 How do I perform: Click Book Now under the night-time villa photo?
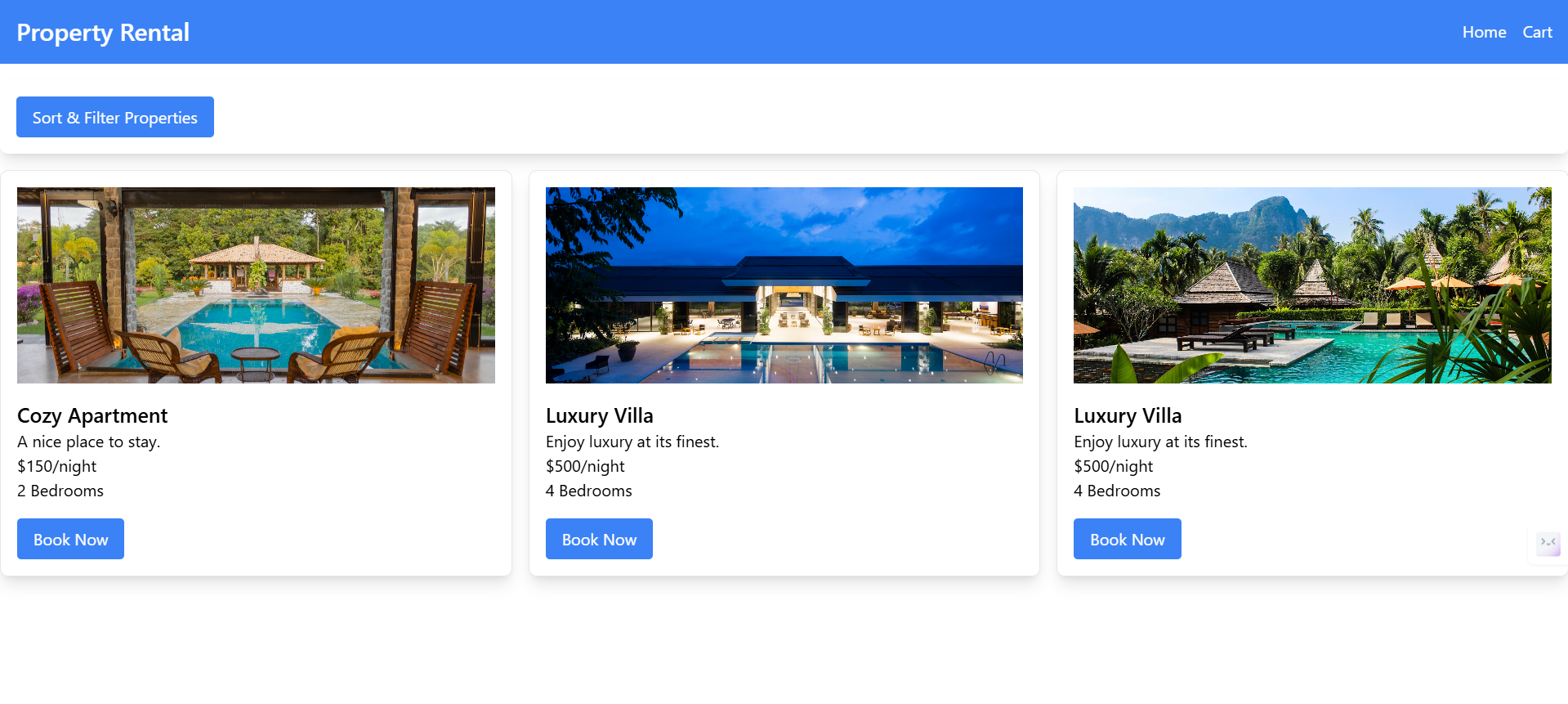(x=599, y=539)
